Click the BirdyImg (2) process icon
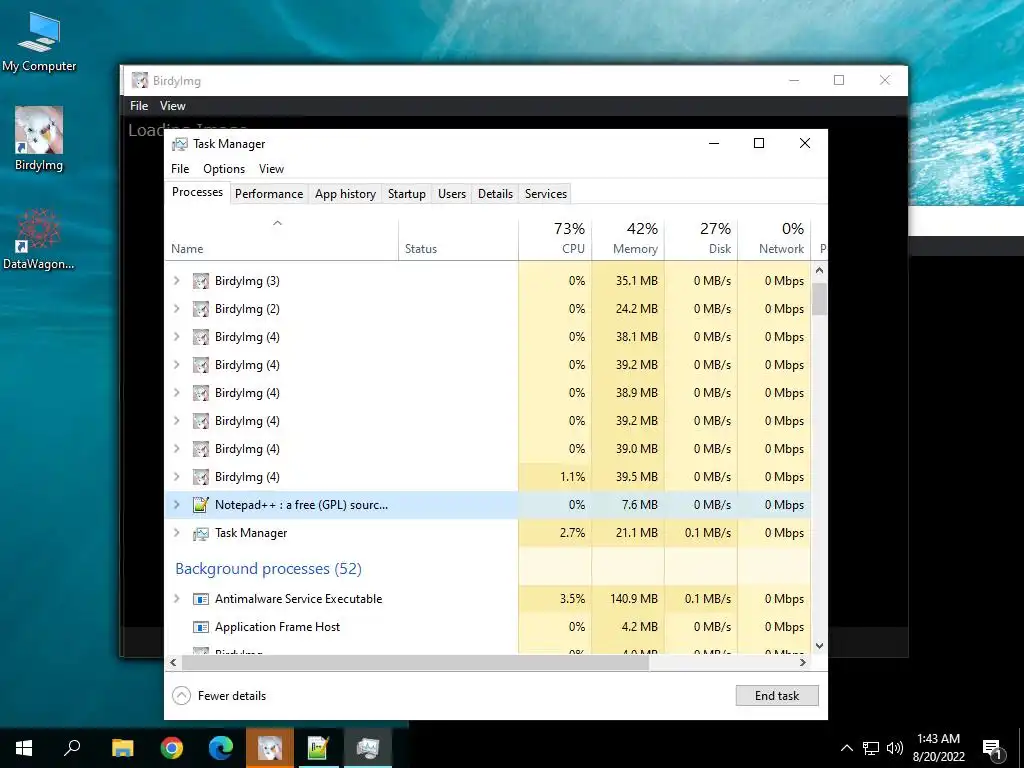The height and width of the screenshot is (768, 1024). coord(200,309)
